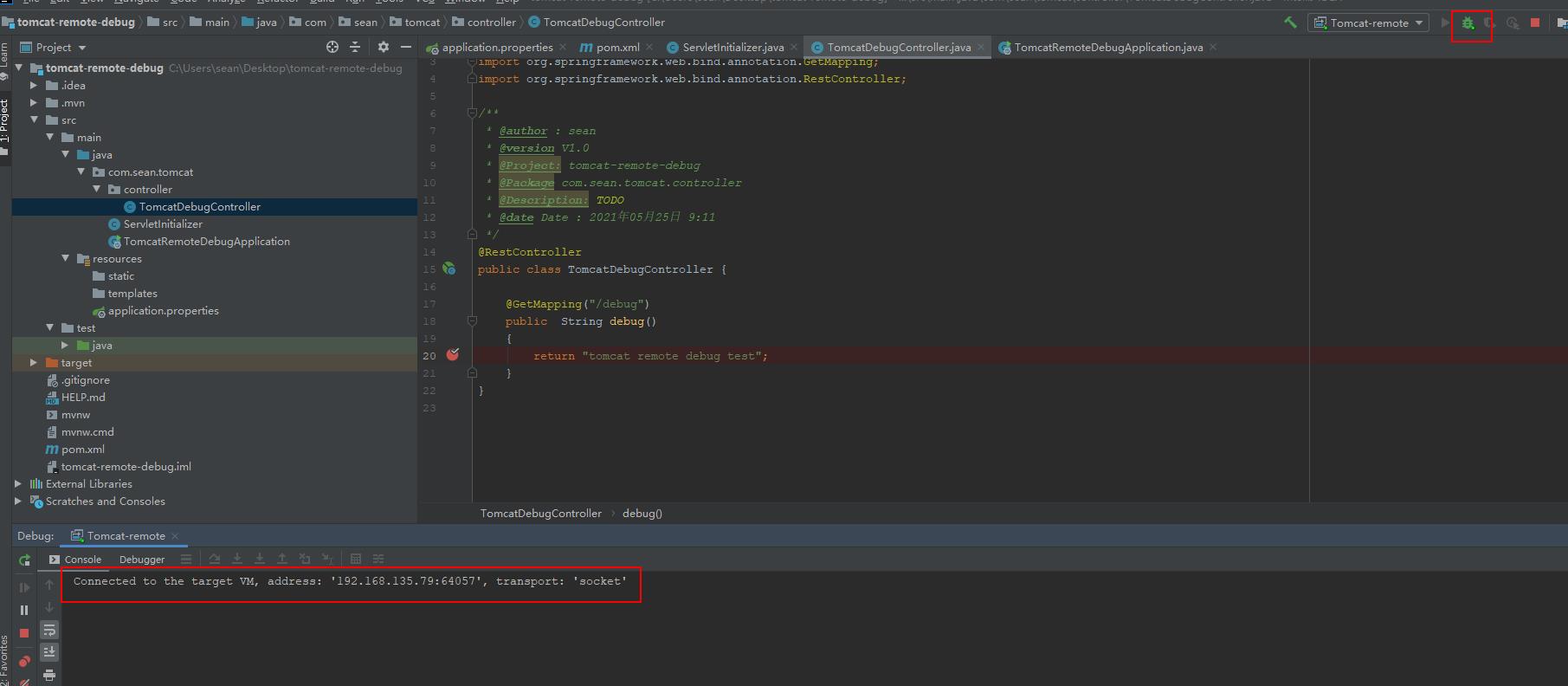
Task: Click the class gutter icon on line 15
Action: coord(449,269)
